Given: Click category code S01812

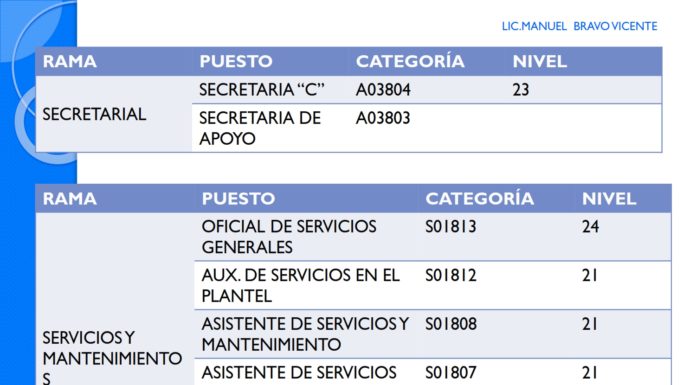Looking at the screenshot, I should coord(451,275).
